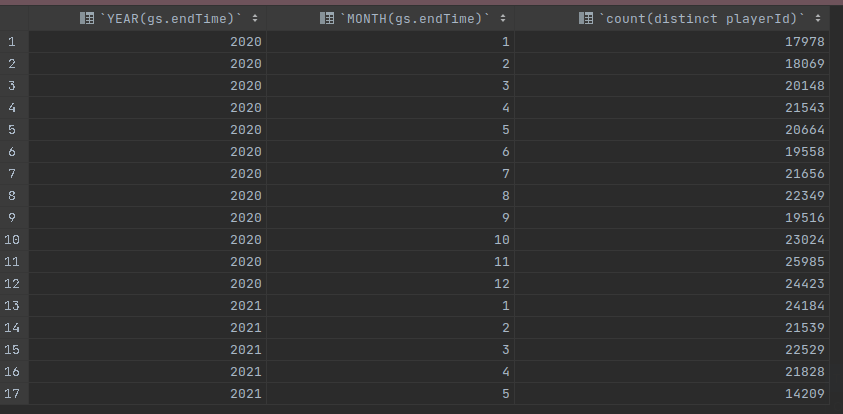The height and width of the screenshot is (414, 843).
Task: Click the count cell 23024
Action: [x=672, y=240]
